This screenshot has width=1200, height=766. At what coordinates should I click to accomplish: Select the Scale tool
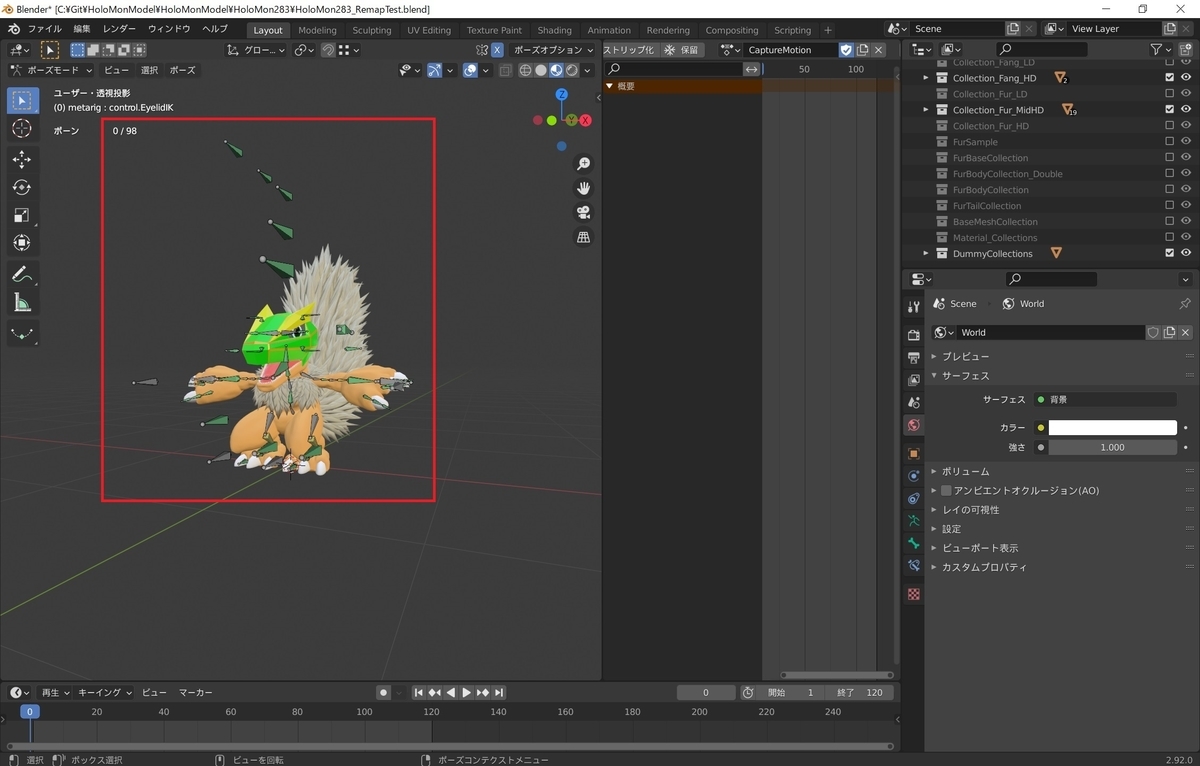coord(23,215)
